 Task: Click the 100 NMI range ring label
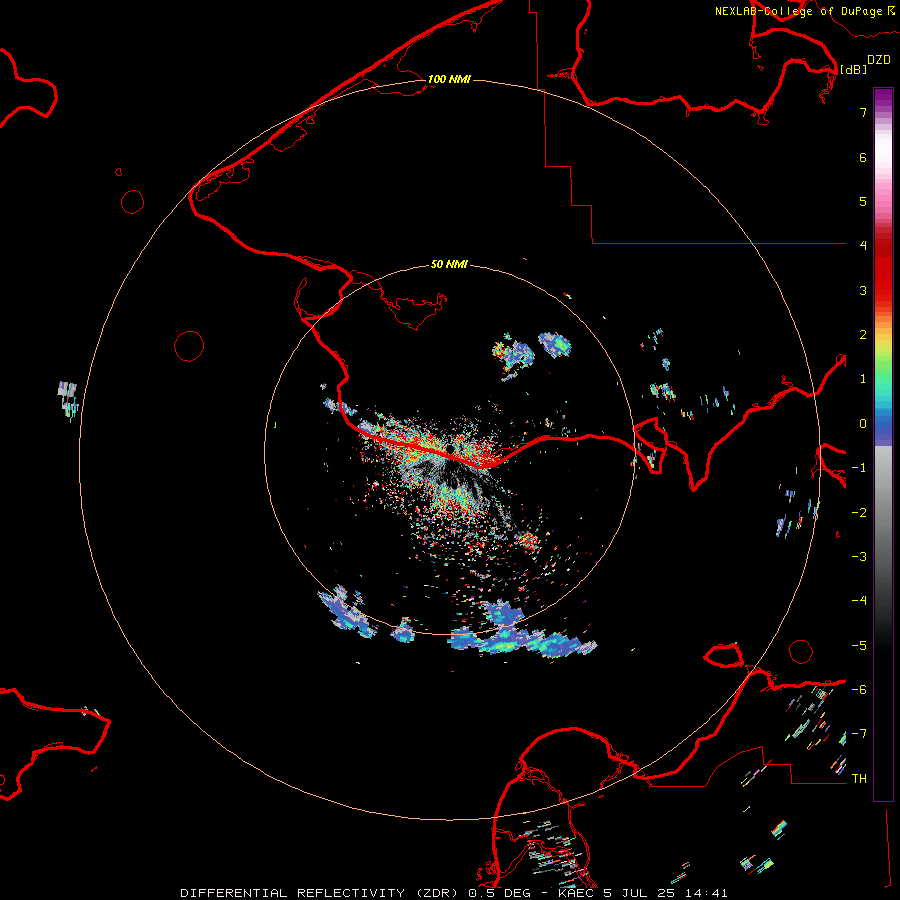pos(449,79)
